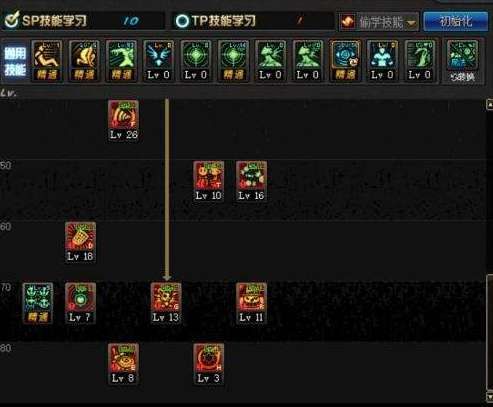Click the first mastered common skill icon
This screenshot has height=407, width=493.
[47, 61]
